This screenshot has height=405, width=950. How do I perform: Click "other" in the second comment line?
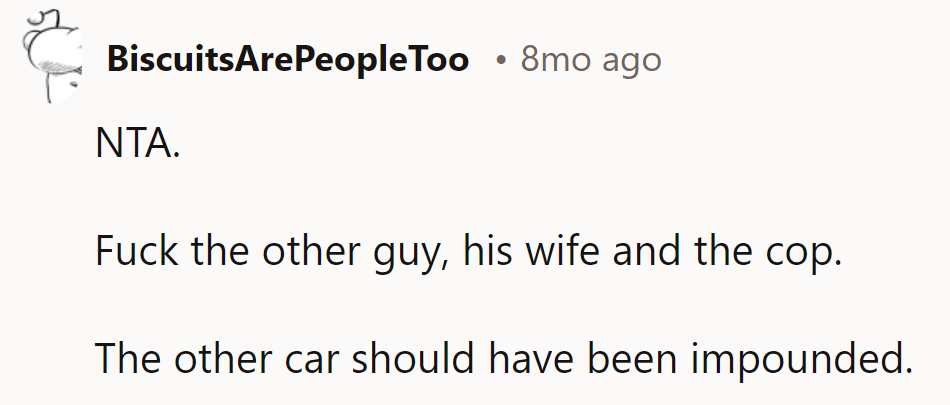point(295,251)
